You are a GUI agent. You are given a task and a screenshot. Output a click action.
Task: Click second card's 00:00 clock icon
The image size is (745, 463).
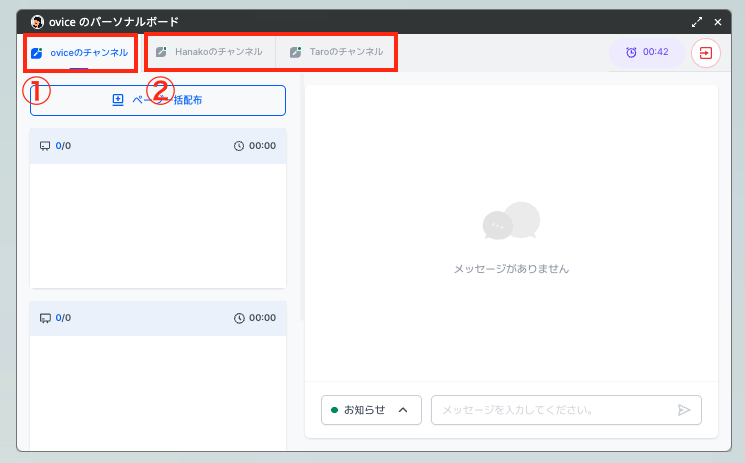point(239,318)
